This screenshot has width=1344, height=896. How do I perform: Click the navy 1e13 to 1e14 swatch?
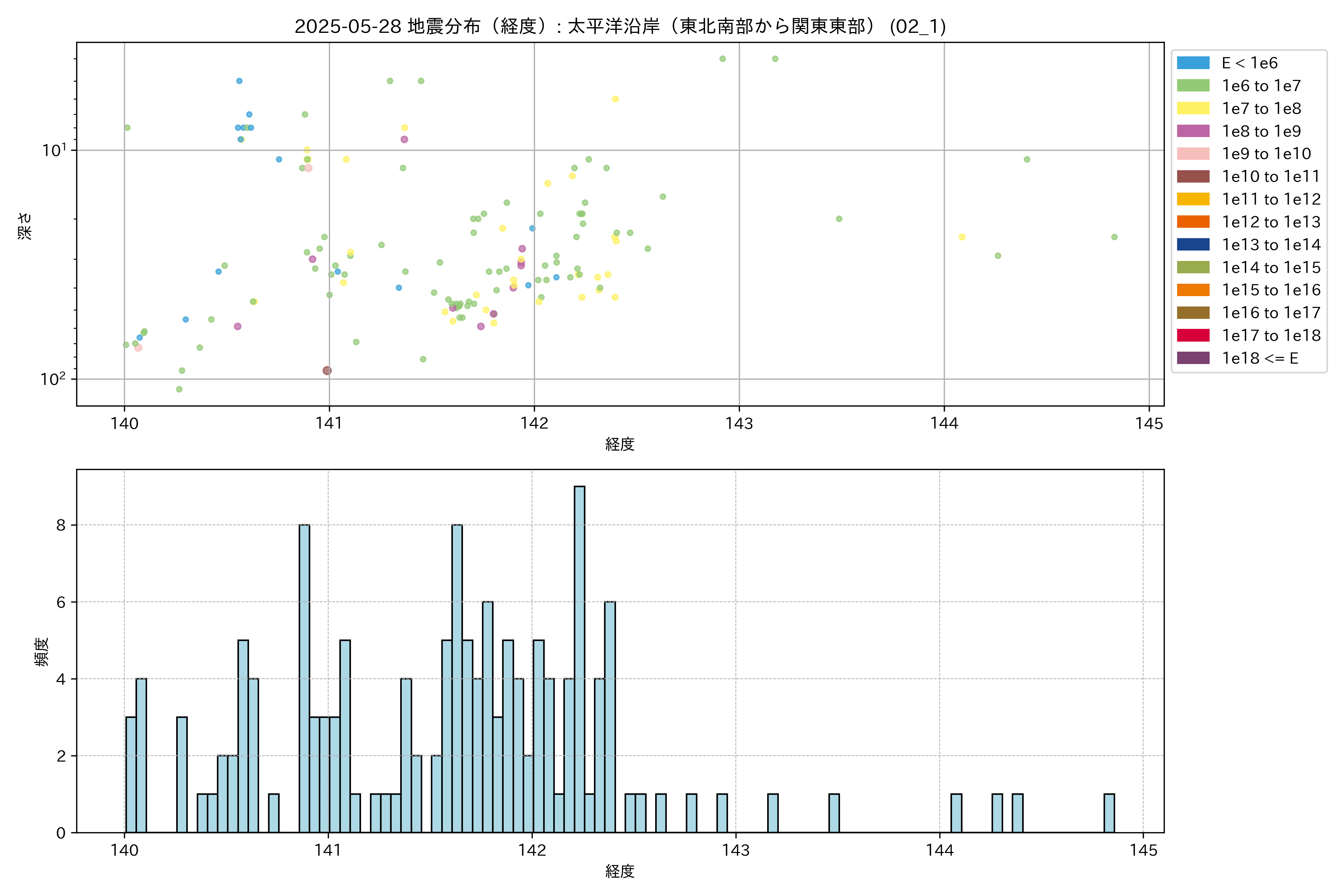tap(1192, 245)
